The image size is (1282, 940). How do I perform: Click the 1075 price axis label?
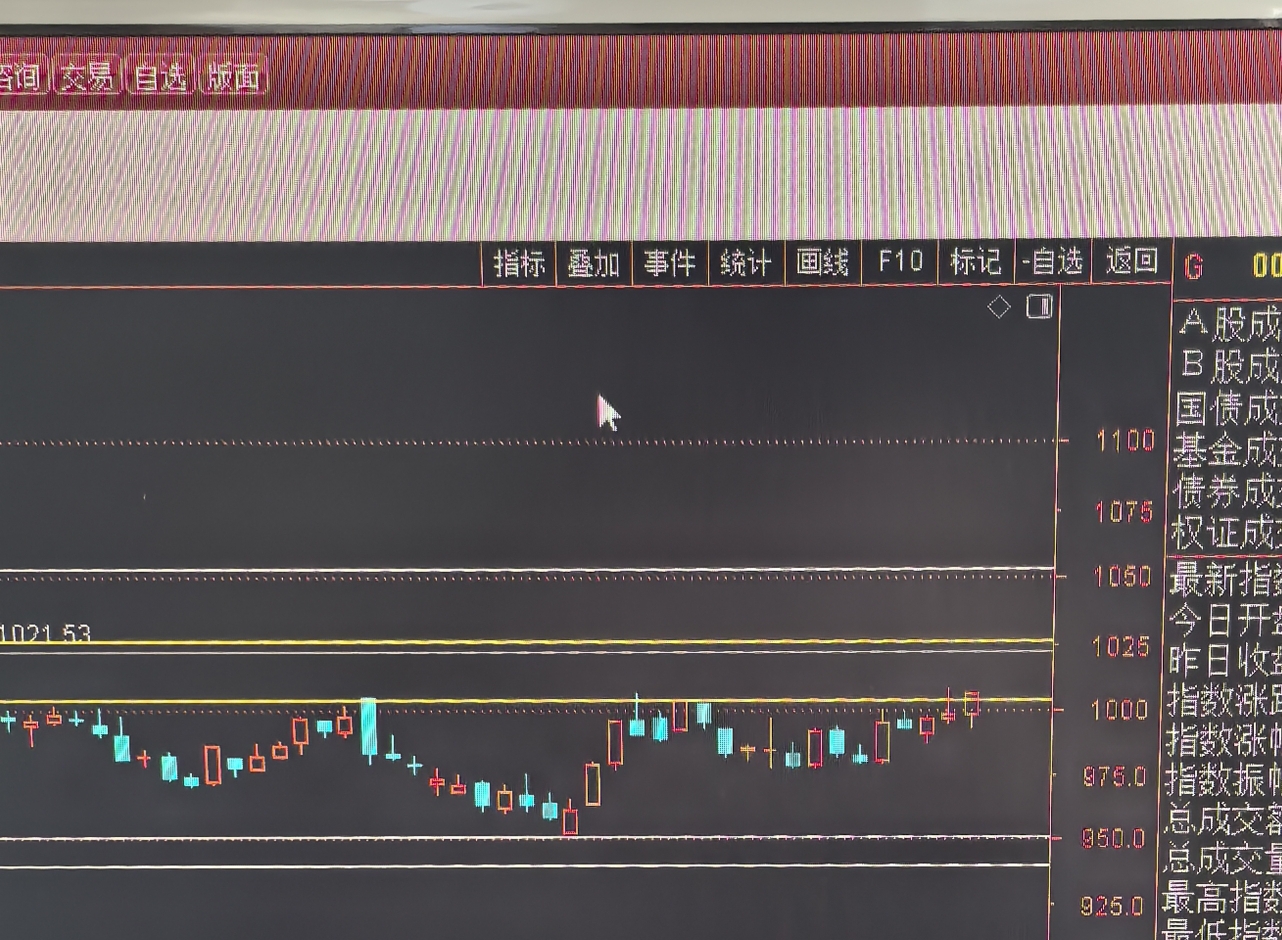pos(1124,513)
